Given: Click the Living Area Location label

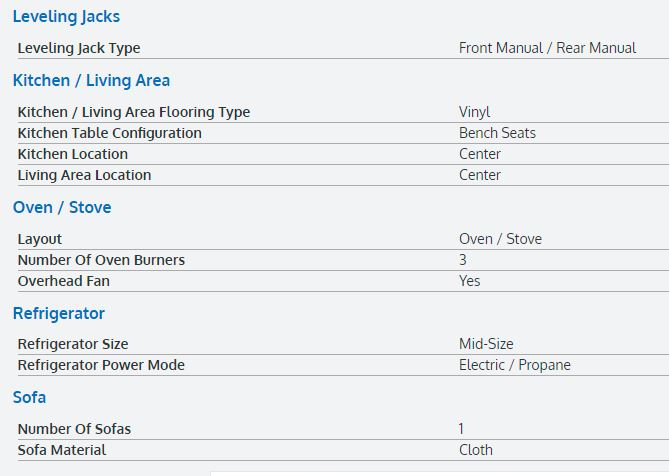Looking at the screenshot, I should point(85,175).
